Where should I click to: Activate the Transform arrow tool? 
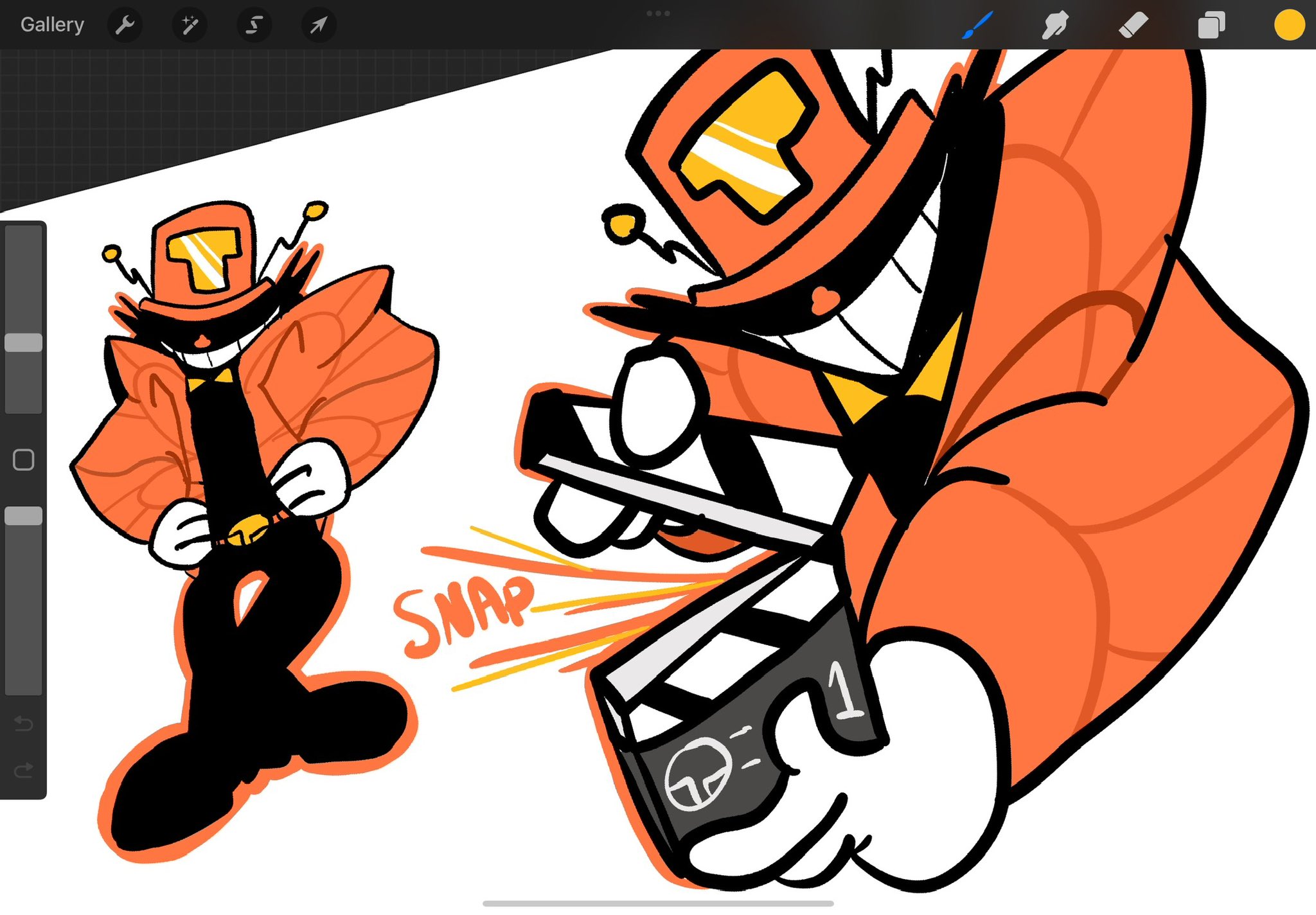point(319,25)
